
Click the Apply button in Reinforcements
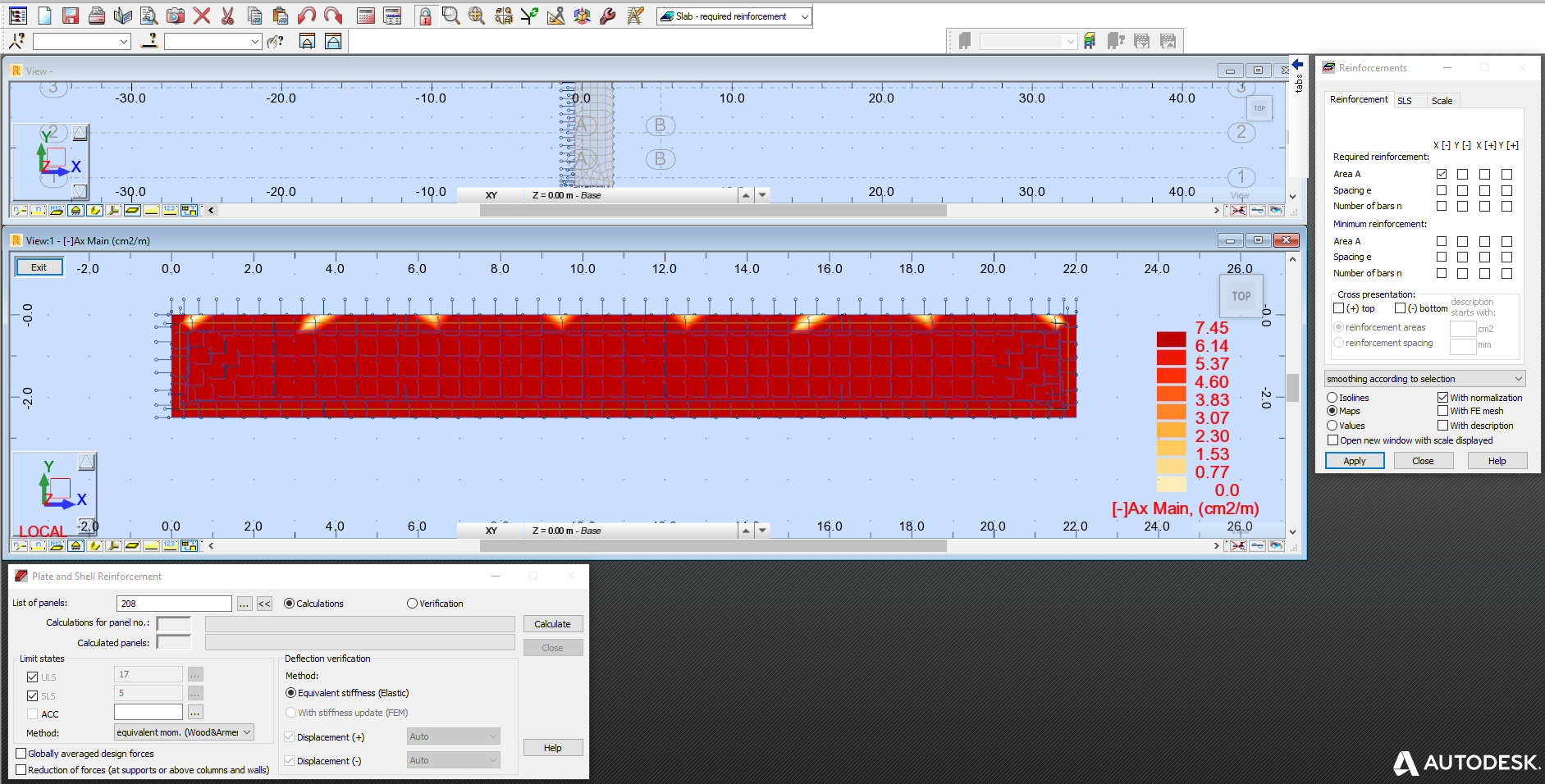click(1355, 461)
